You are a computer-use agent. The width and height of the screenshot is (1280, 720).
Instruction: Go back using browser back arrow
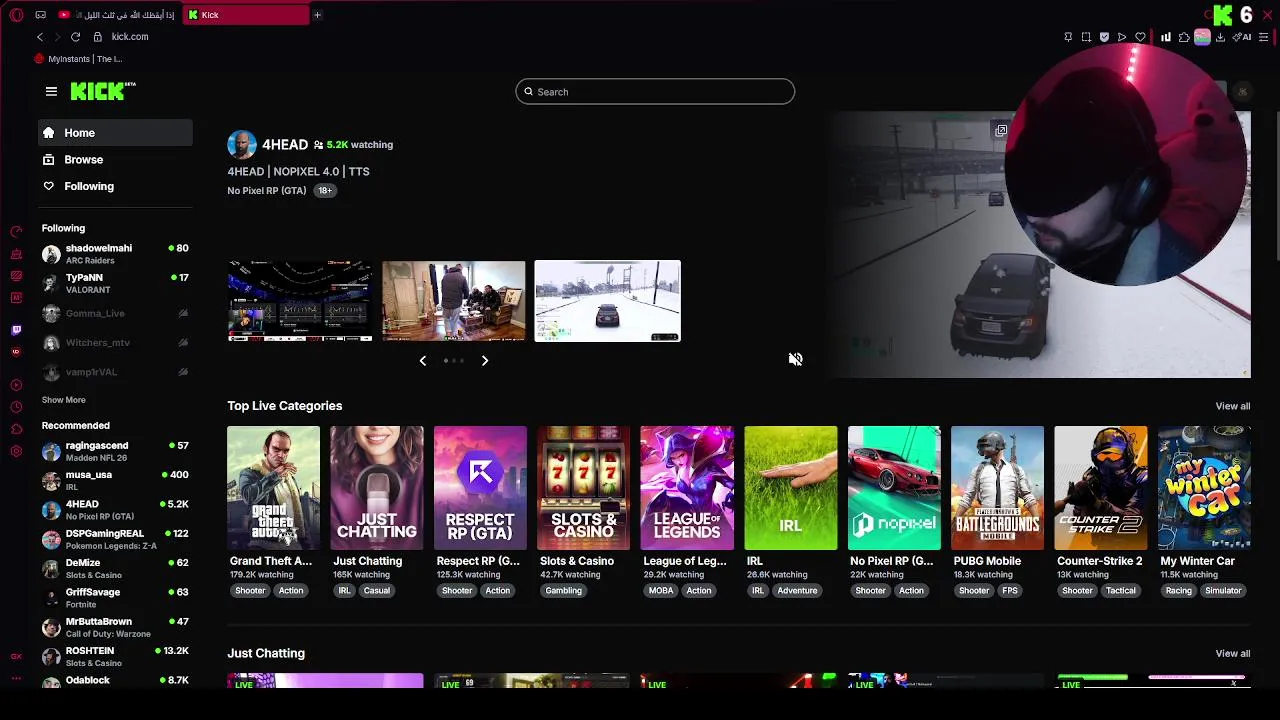(40, 37)
